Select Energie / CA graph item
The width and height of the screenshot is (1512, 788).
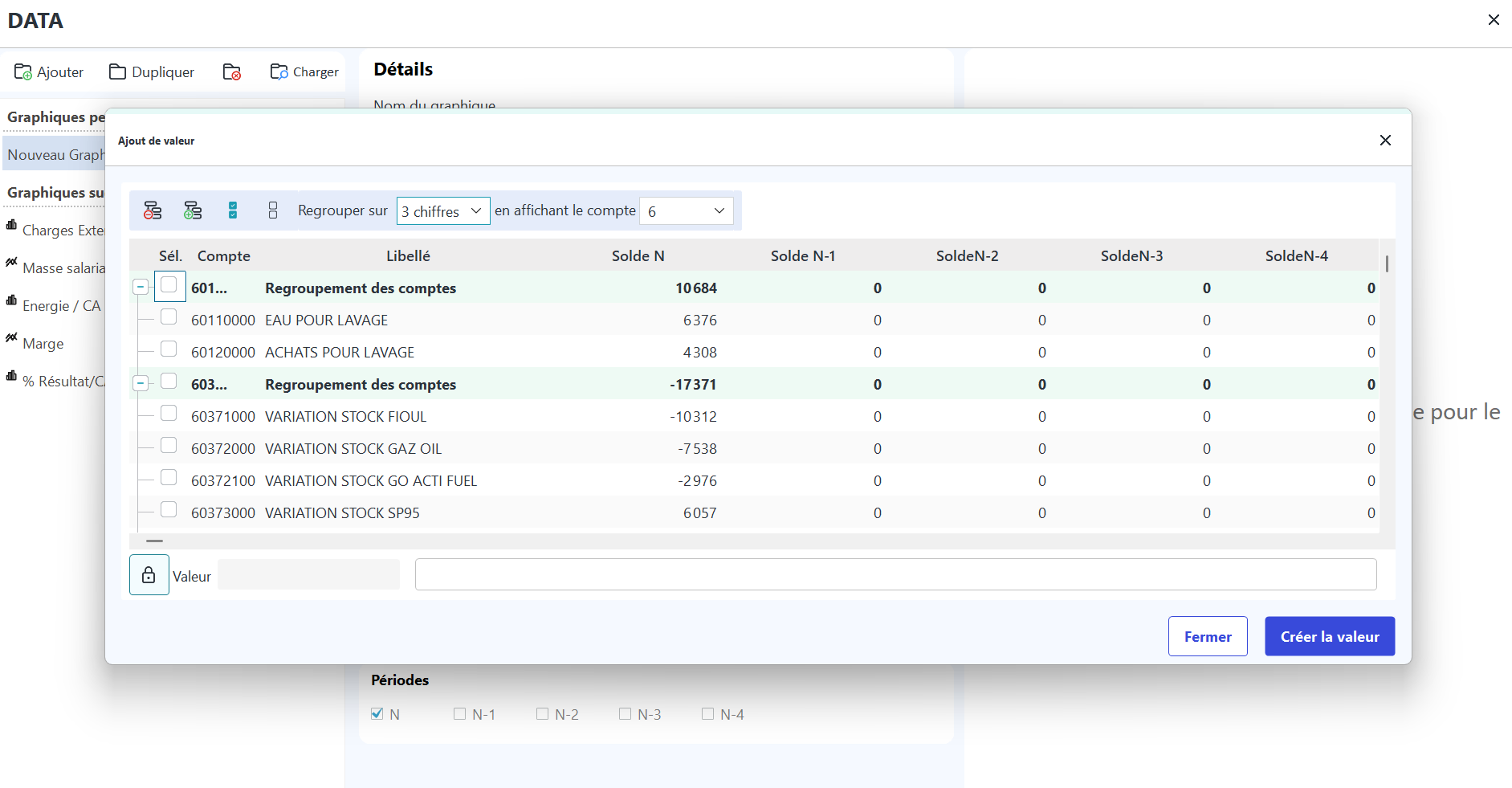[61, 306]
